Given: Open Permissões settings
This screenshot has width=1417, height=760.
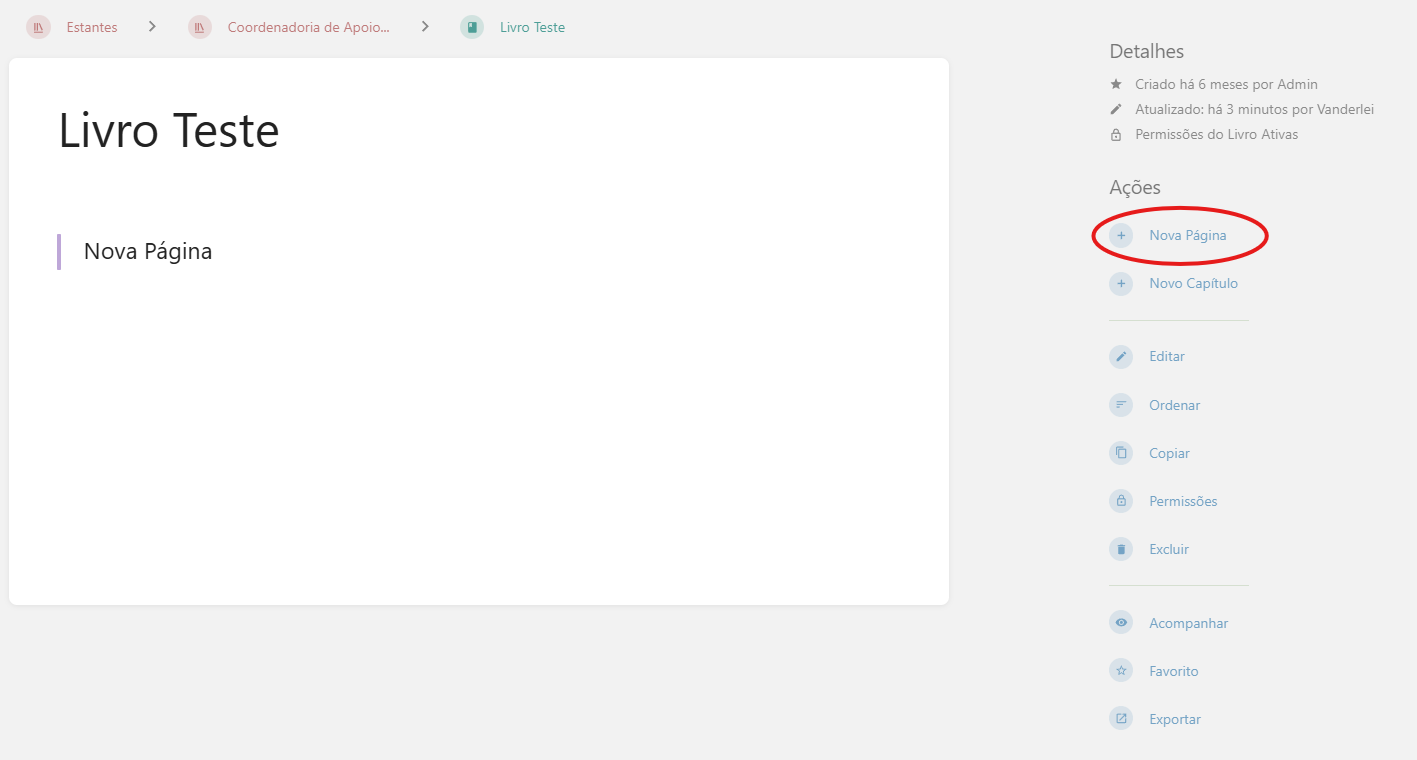Looking at the screenshot, I should (1183, 501).
